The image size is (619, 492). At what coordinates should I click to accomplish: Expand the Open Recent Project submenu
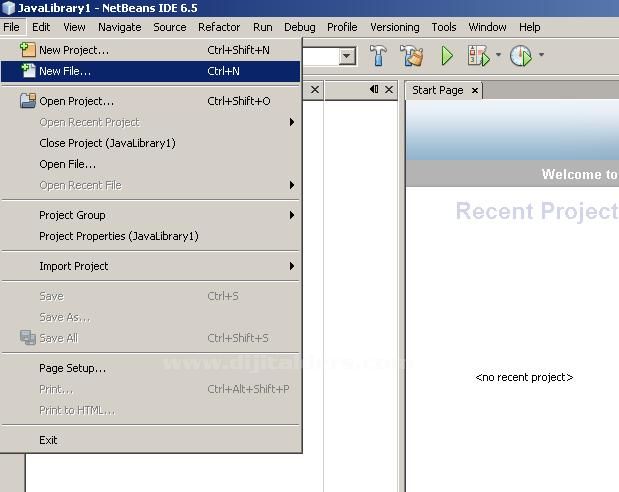pyautogui.click(x=150, y=122)
